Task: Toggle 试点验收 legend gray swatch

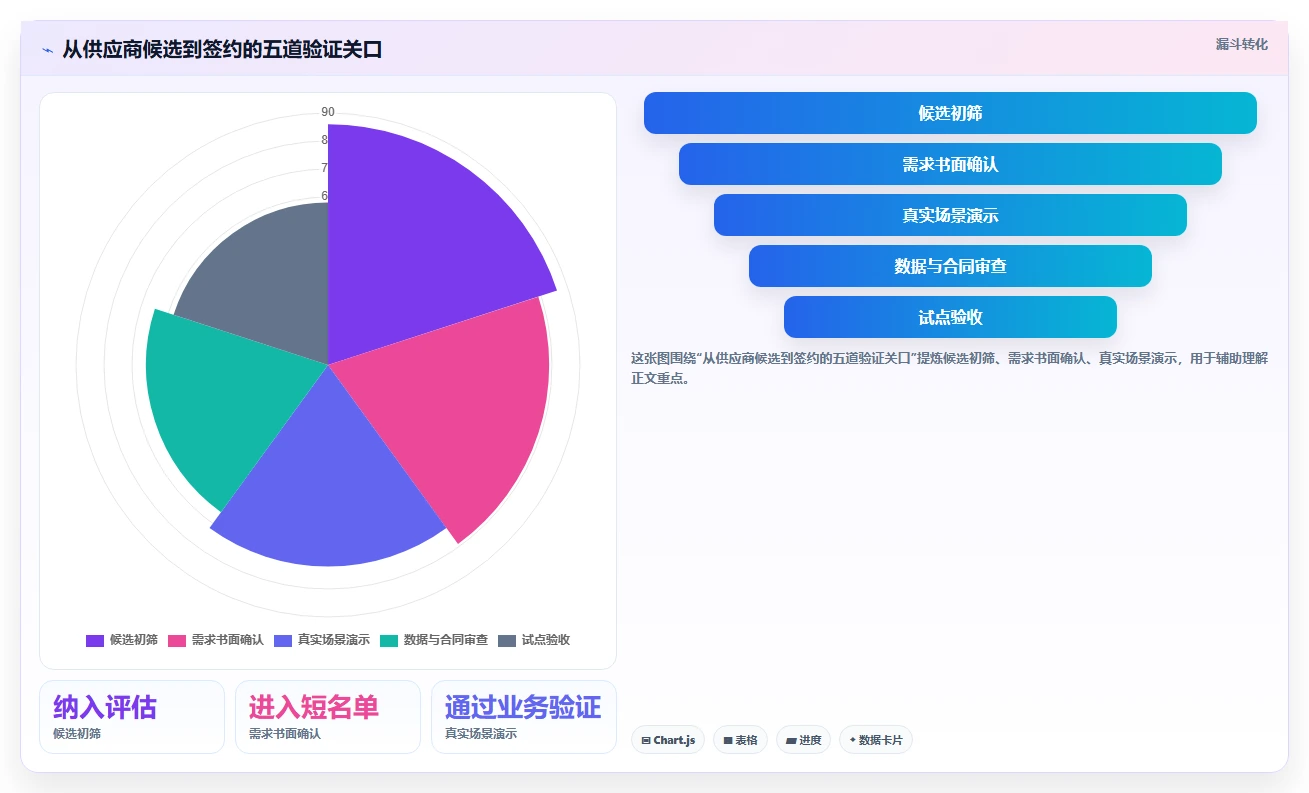Action: (507, 640)
